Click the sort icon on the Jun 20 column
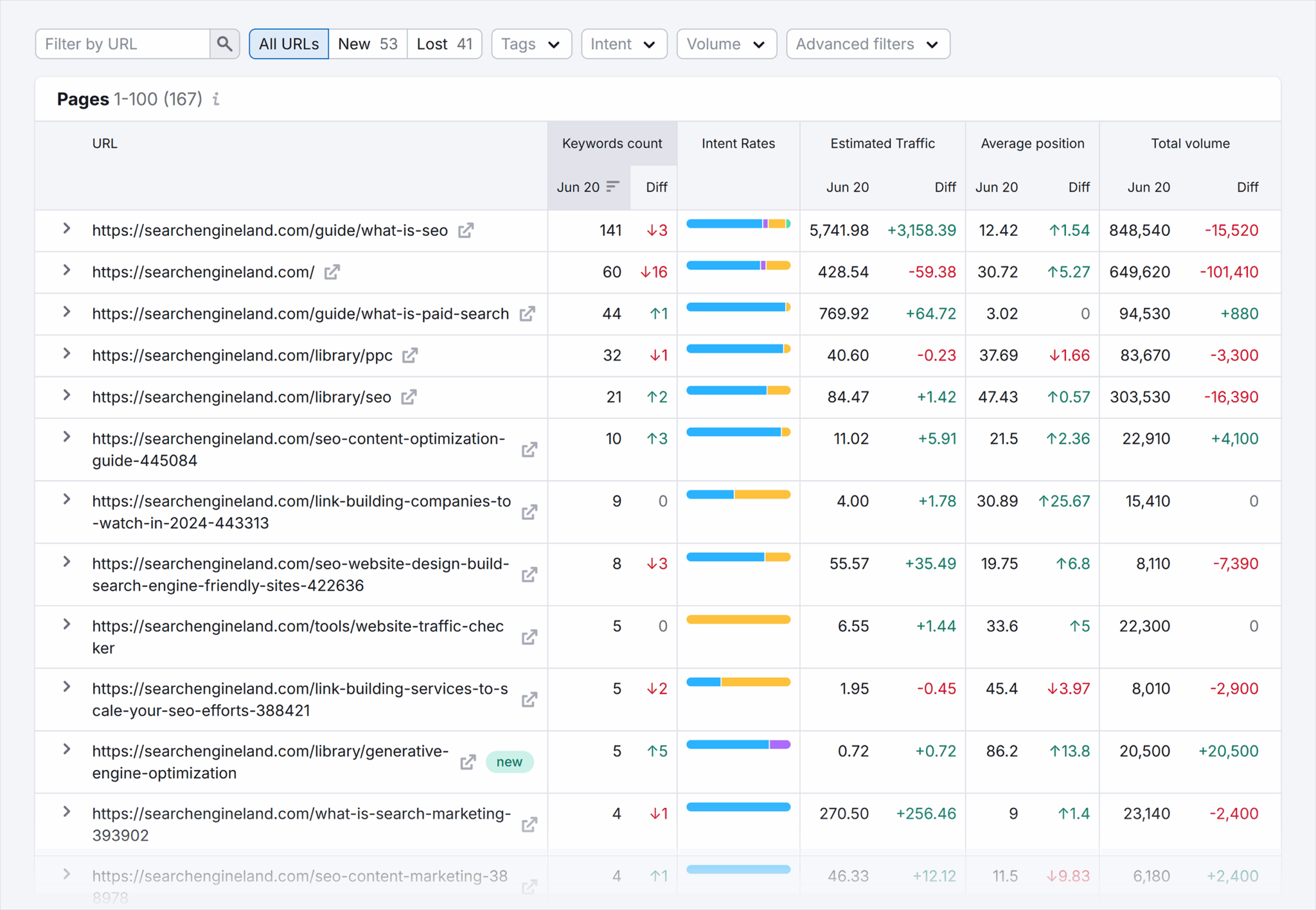The height and width of the screenshot is (910, 1316). point(612,186)
